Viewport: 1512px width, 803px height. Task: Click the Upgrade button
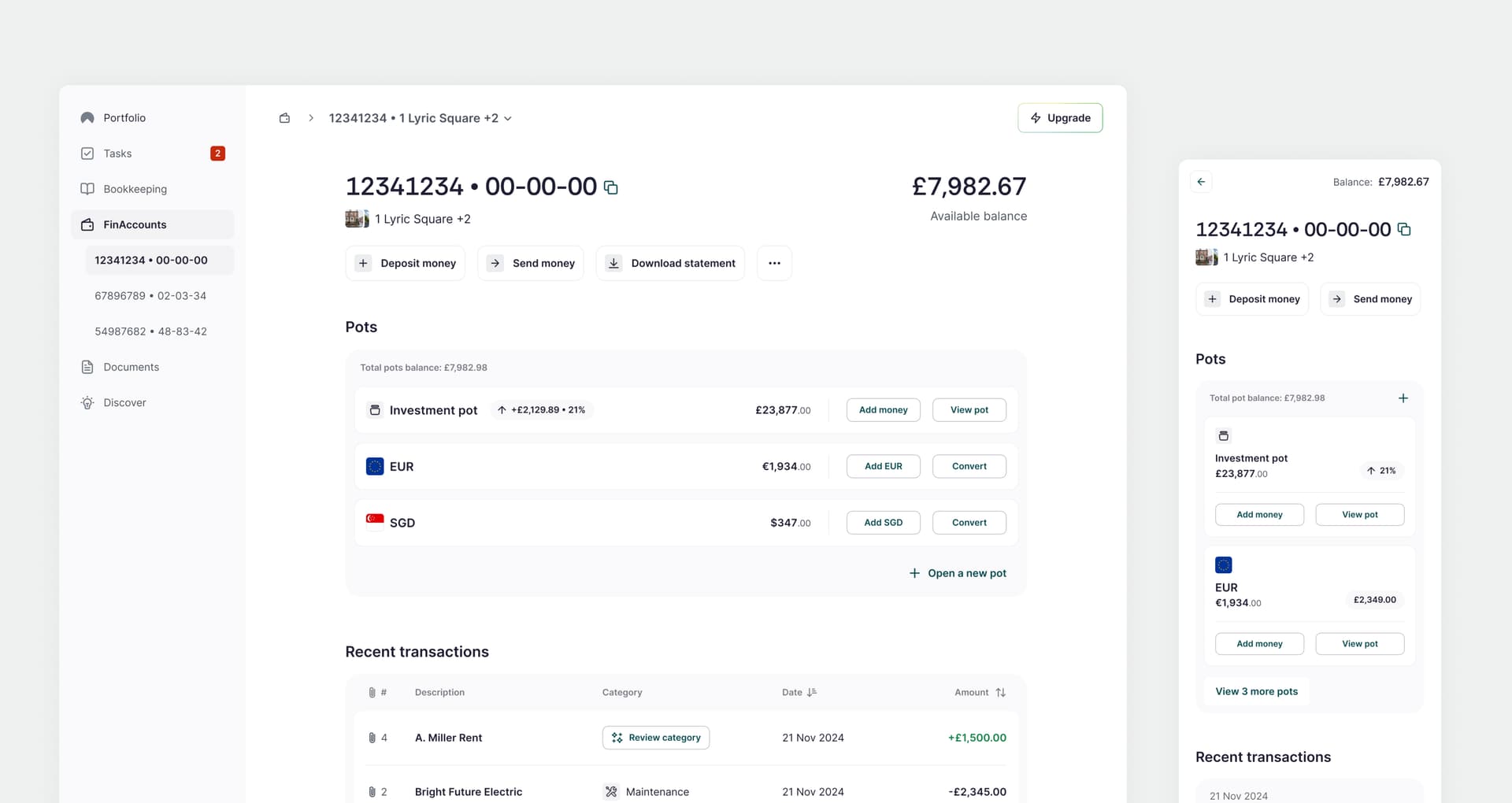tap(1059, 118)
